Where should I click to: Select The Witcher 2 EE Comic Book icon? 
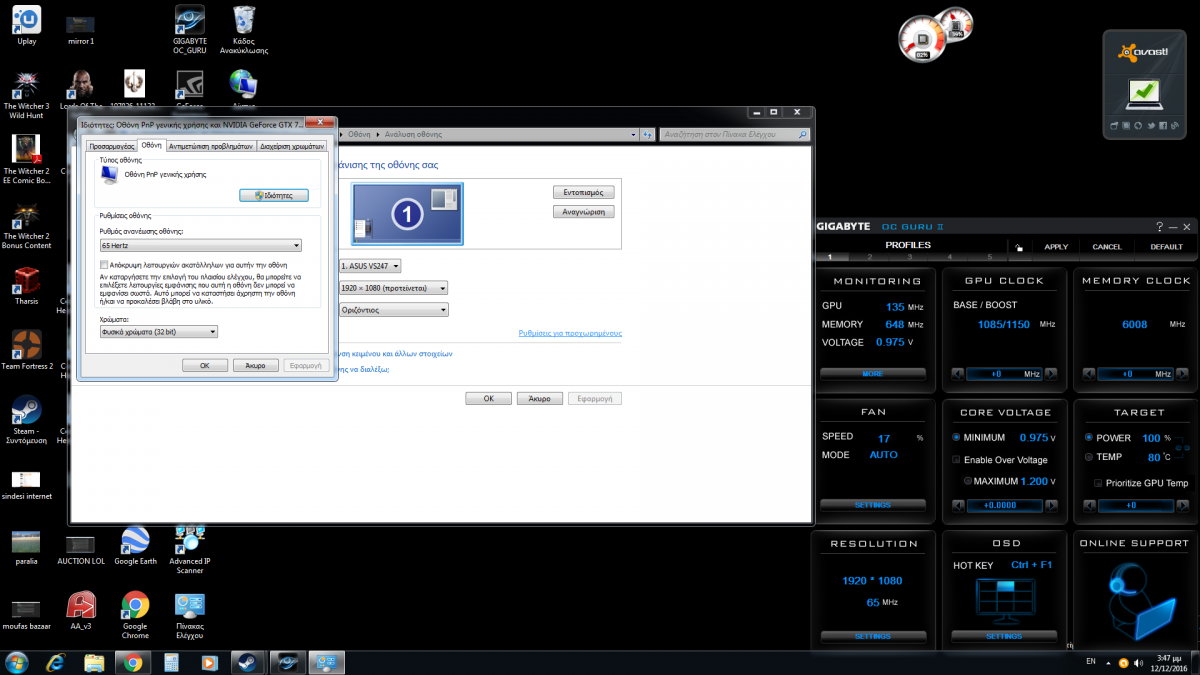(27, 160)
